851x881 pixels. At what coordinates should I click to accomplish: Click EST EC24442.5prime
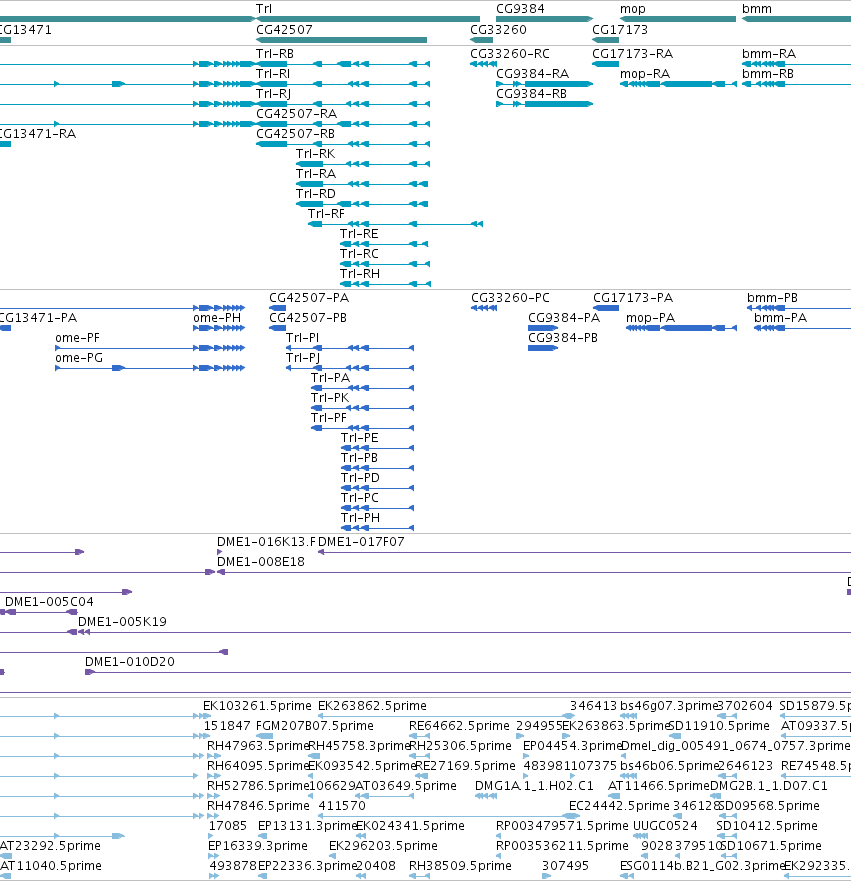[x=619, y=806]
